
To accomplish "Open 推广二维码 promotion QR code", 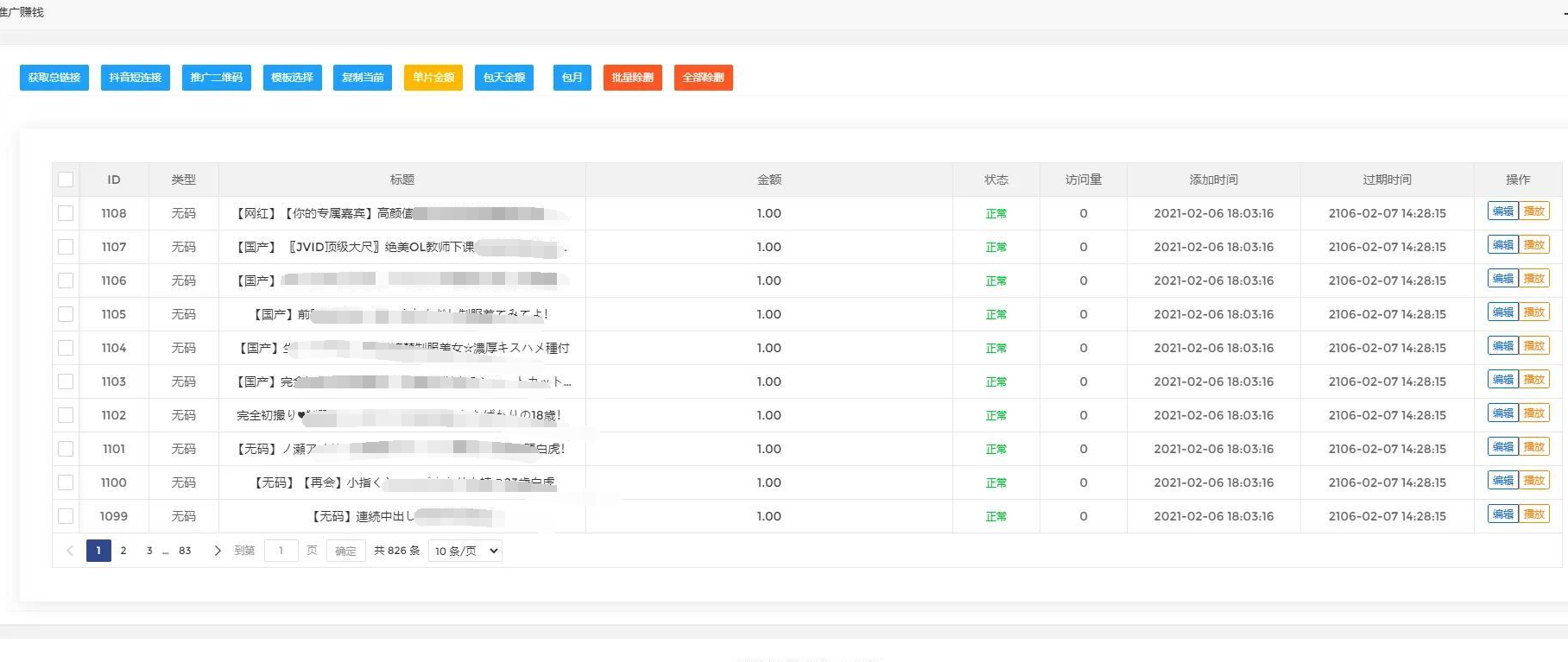I will [217, 78].
